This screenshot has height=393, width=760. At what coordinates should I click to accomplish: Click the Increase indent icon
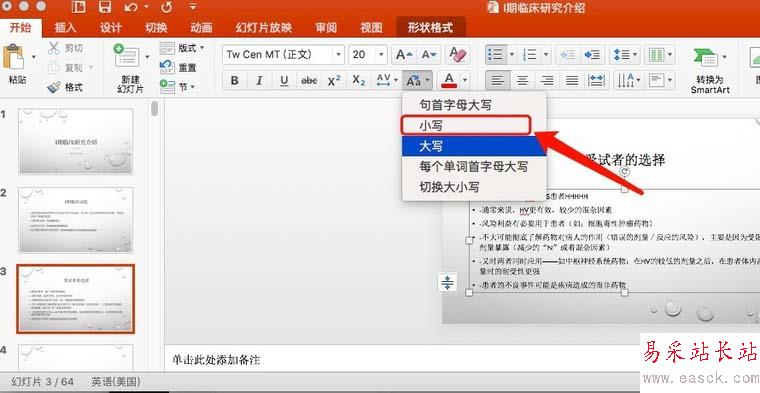pos(592,55)
